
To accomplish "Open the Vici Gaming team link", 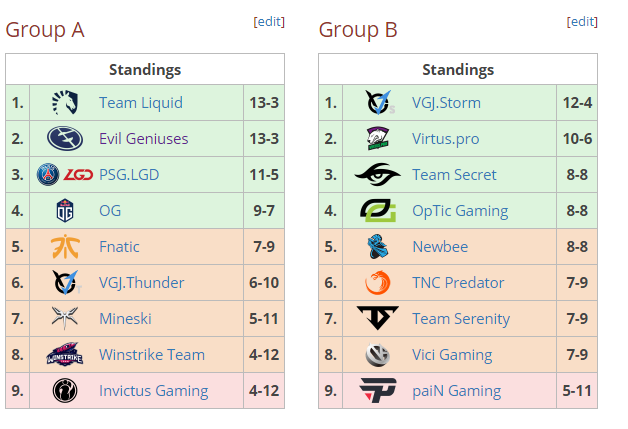I will click(x=452, y=355).
